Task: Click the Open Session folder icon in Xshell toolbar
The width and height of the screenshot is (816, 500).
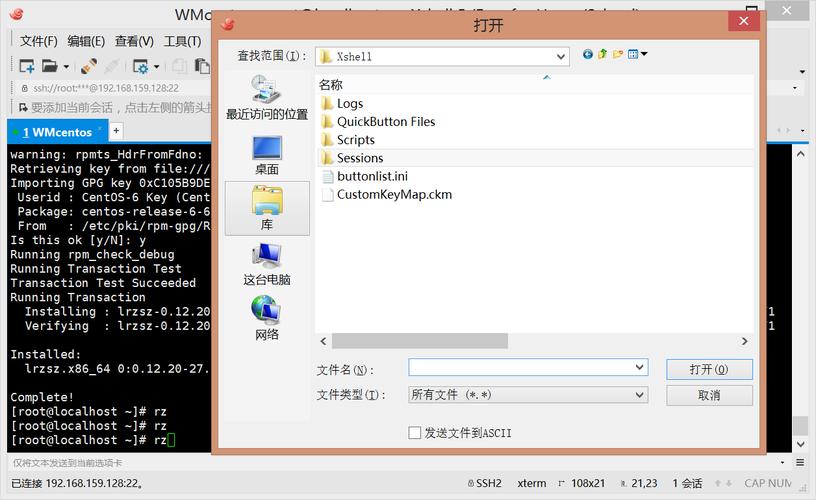Action: point(49,66)
